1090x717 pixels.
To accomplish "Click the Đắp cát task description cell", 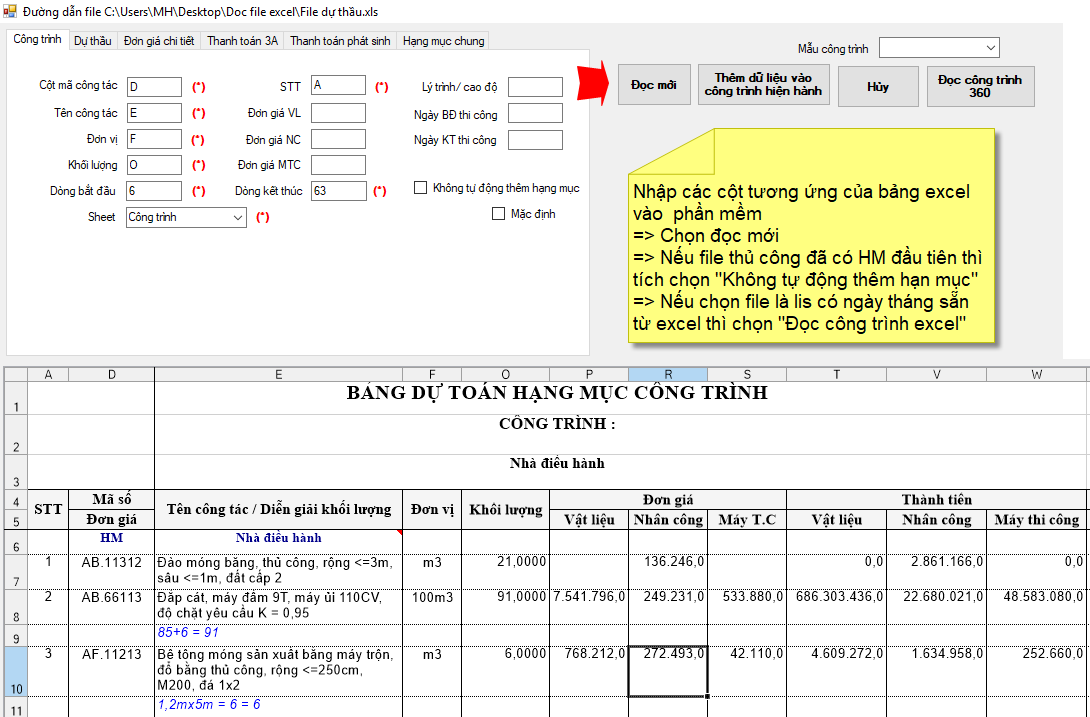I will pos(278,606).
